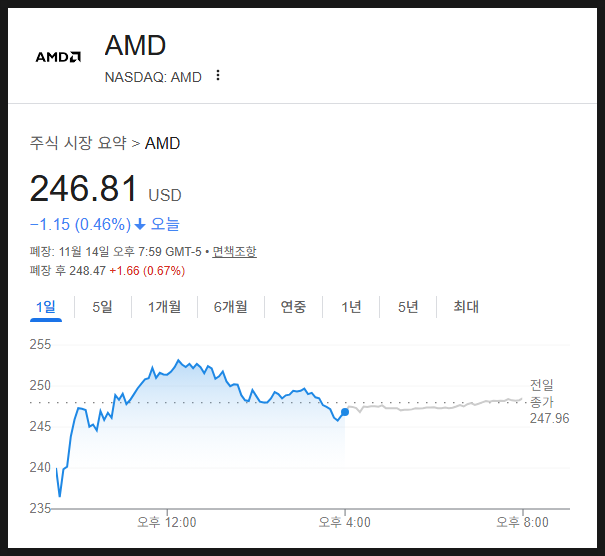Screen dimensions: 605x556
Task: Go to 주식 시장 요약 breadcrumb
Action: tap(78, 143)
